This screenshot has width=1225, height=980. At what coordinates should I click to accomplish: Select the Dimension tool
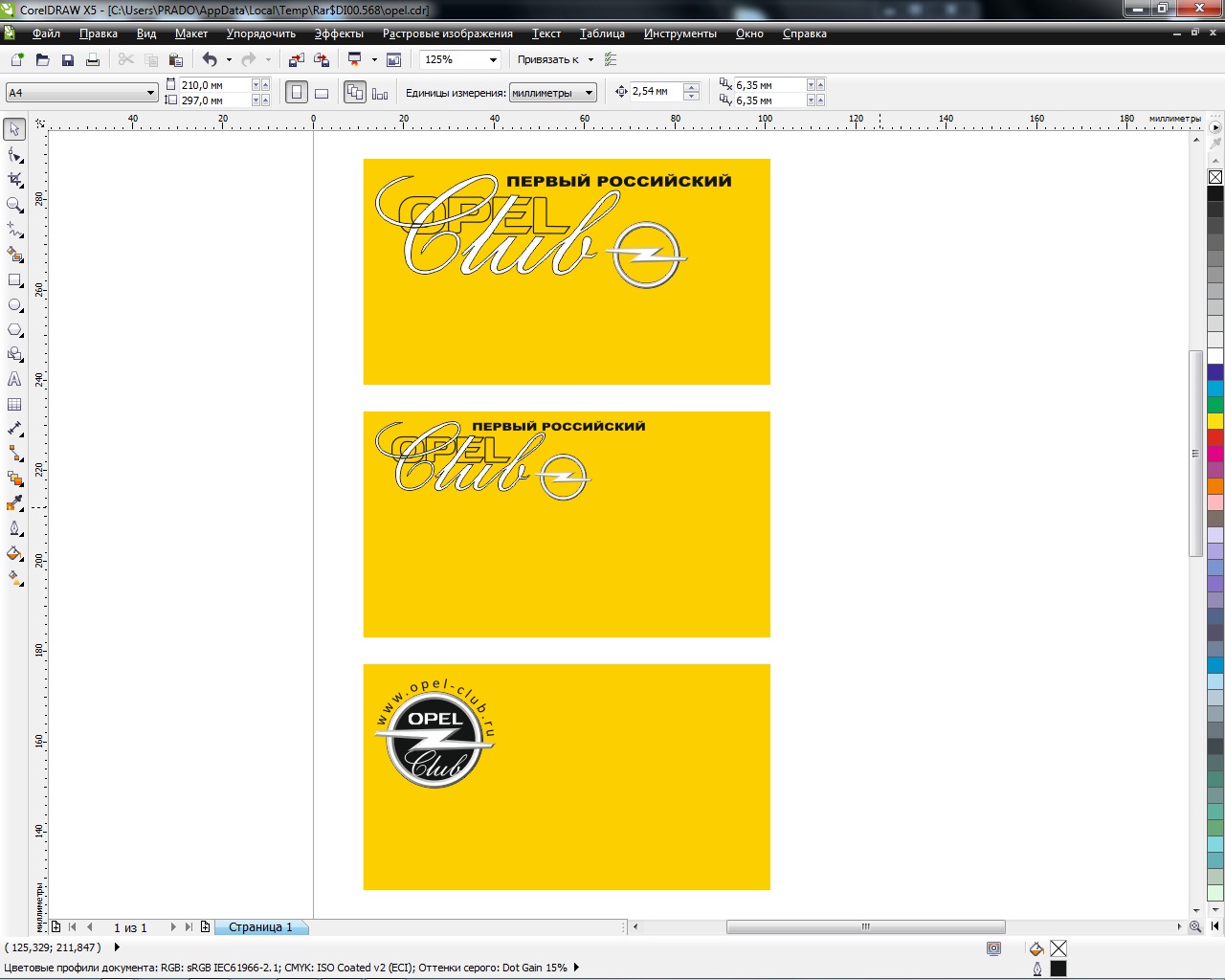click(14, 429)
